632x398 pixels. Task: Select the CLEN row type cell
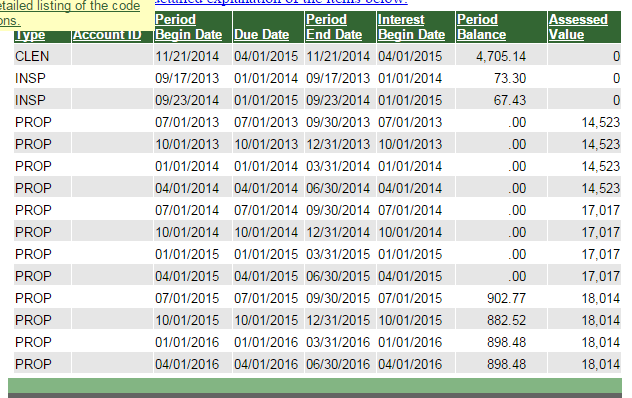pyautogui.click(x=42, y=56)
